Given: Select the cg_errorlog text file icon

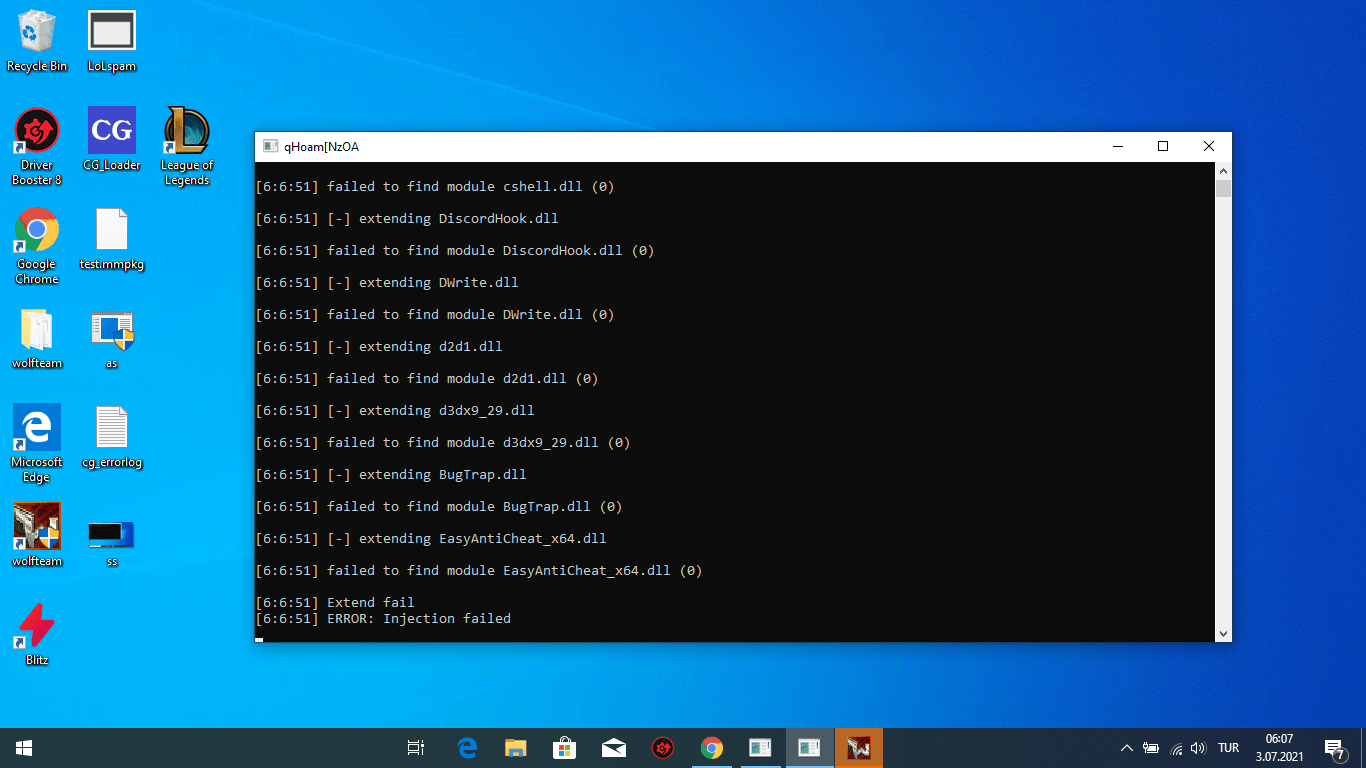Looking at the screenshot, I should [x=112, y=436].
